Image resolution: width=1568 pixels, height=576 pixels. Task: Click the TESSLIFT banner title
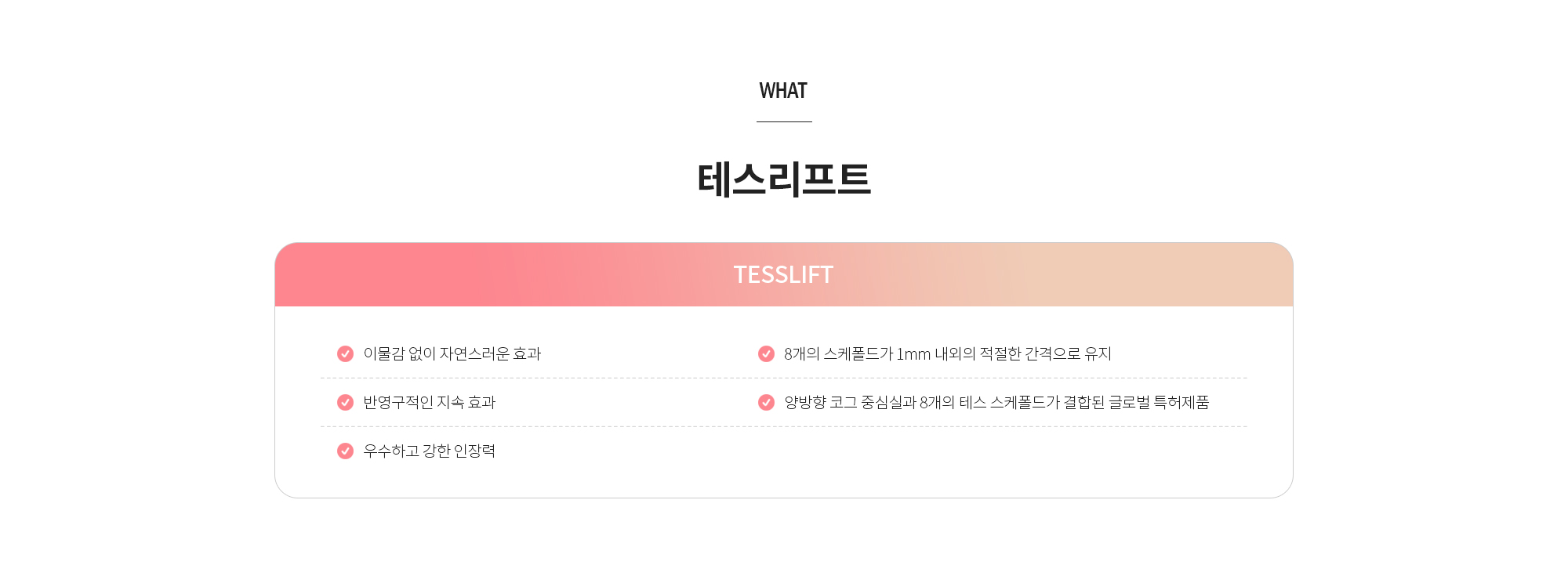click(x=783, y=275)
